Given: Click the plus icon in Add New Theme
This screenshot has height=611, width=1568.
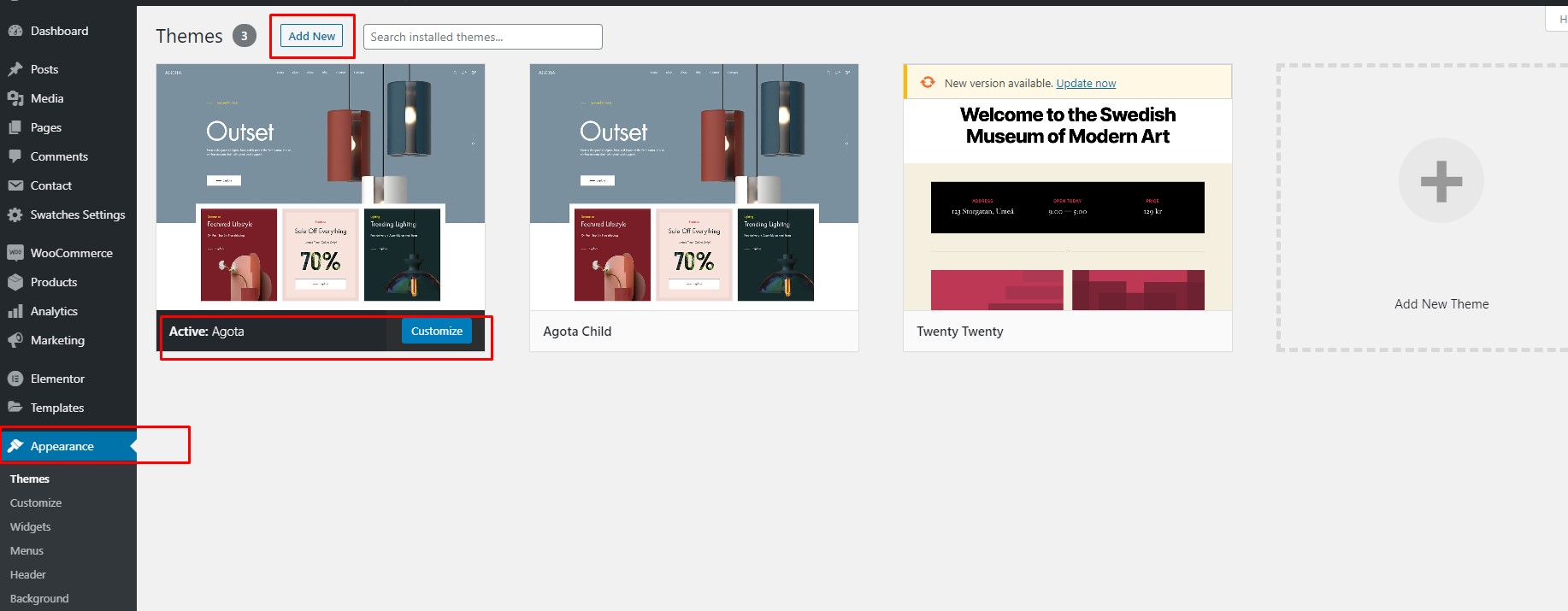Looking at the screenshot, I should pyautogui.click(x=1441, y=181).
